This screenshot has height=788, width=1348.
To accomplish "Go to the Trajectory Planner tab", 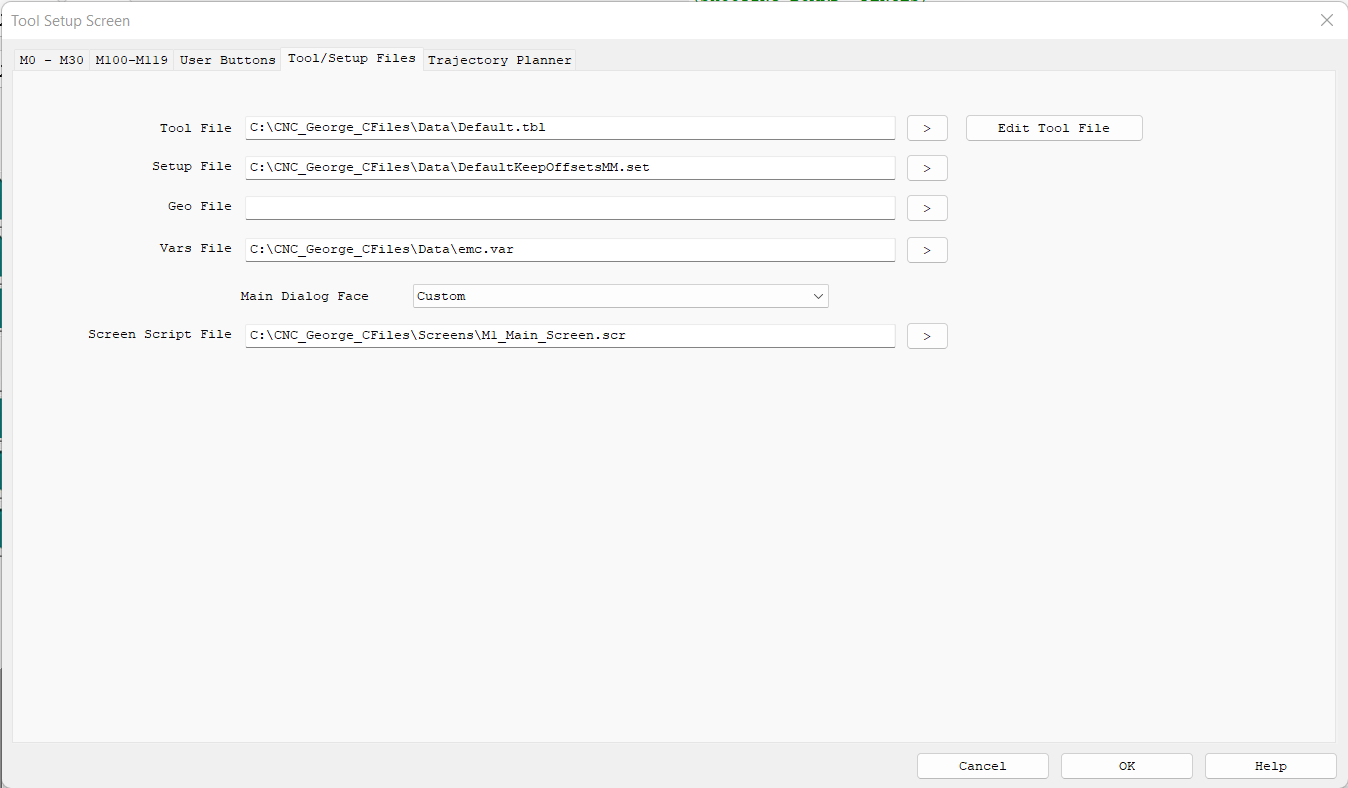I will (x=499, y=60).
